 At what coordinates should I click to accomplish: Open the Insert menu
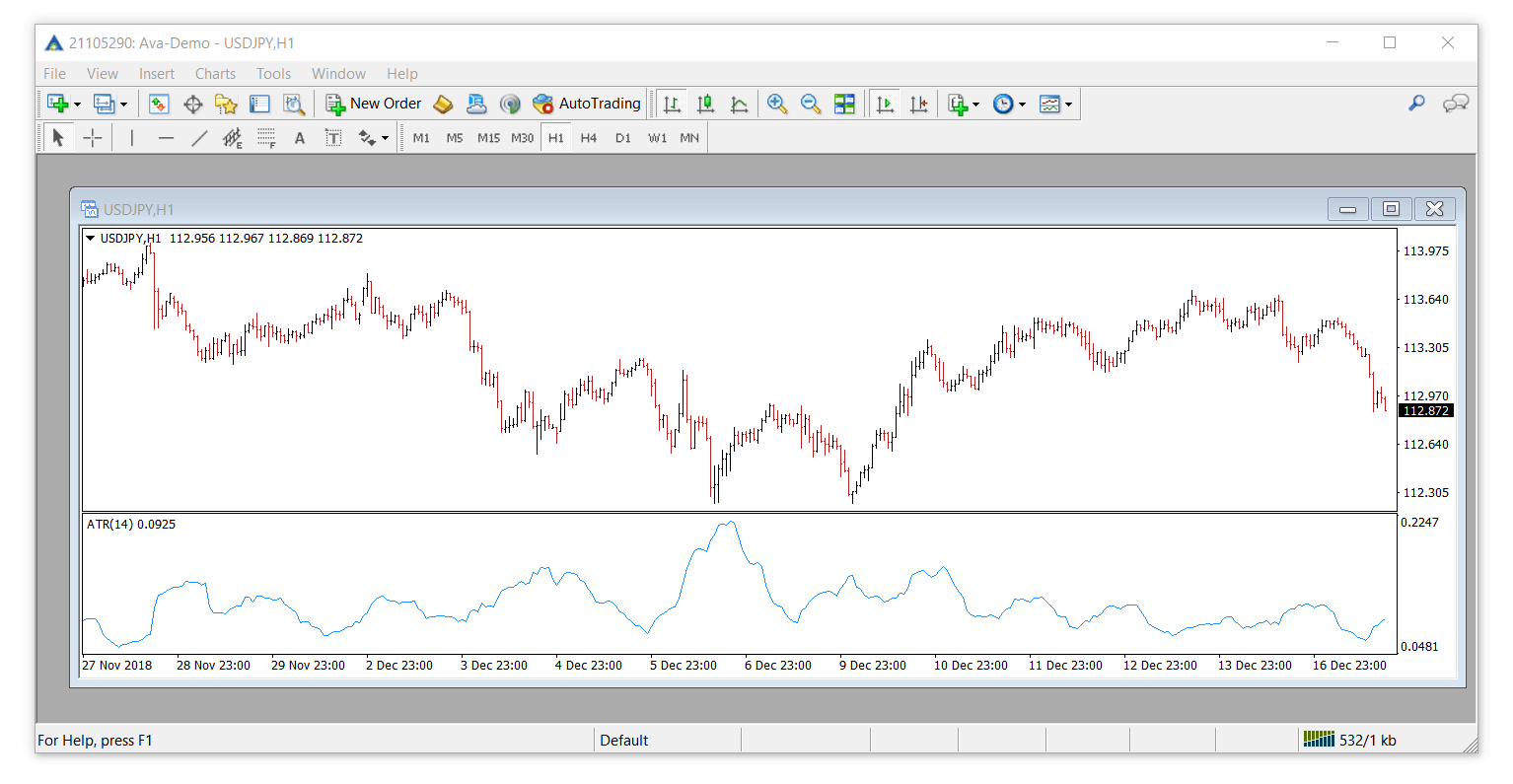pyautogui.click(x=157, y=74)
